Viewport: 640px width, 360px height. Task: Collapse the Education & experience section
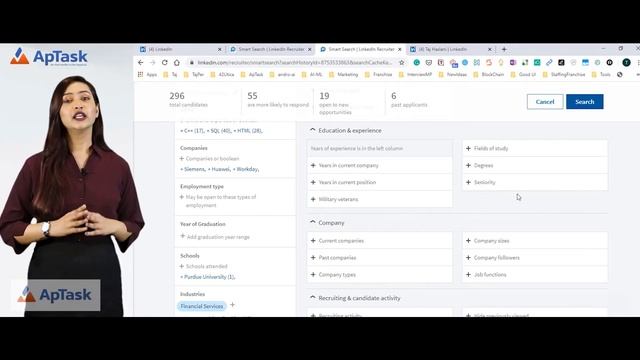click(x=313, y=130)
